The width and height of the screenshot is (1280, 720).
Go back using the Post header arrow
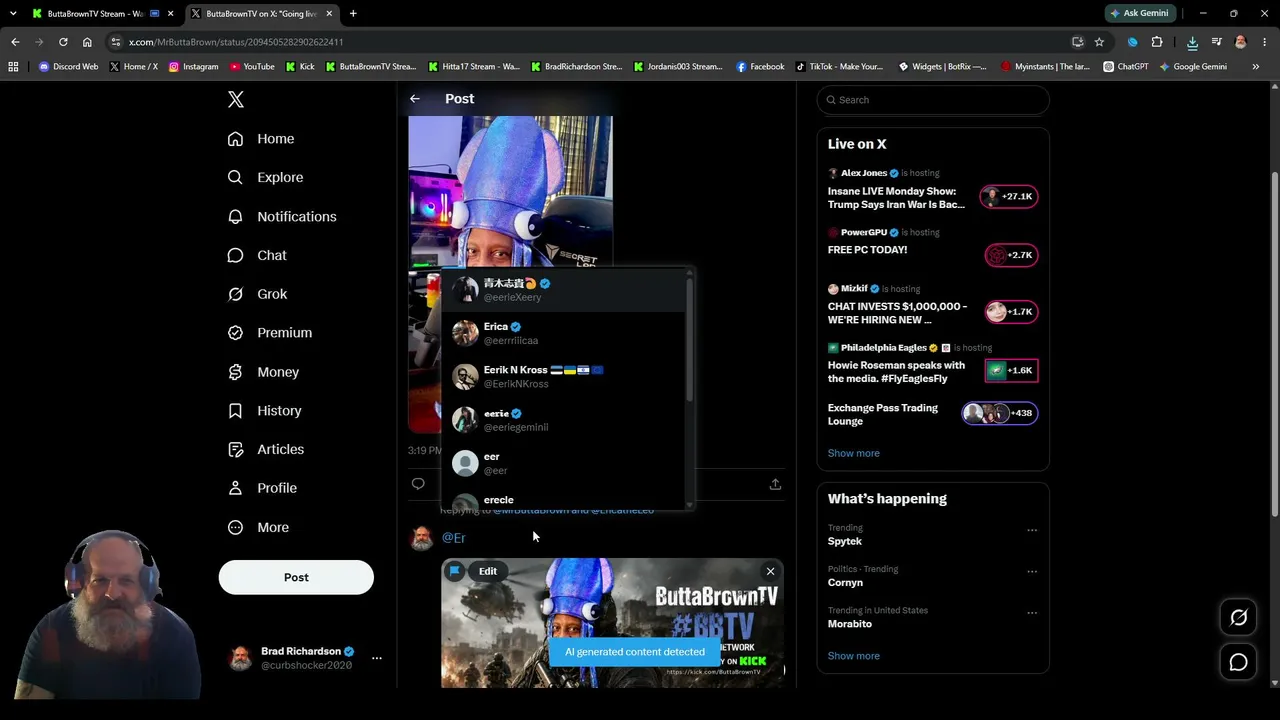click(415, 99)
